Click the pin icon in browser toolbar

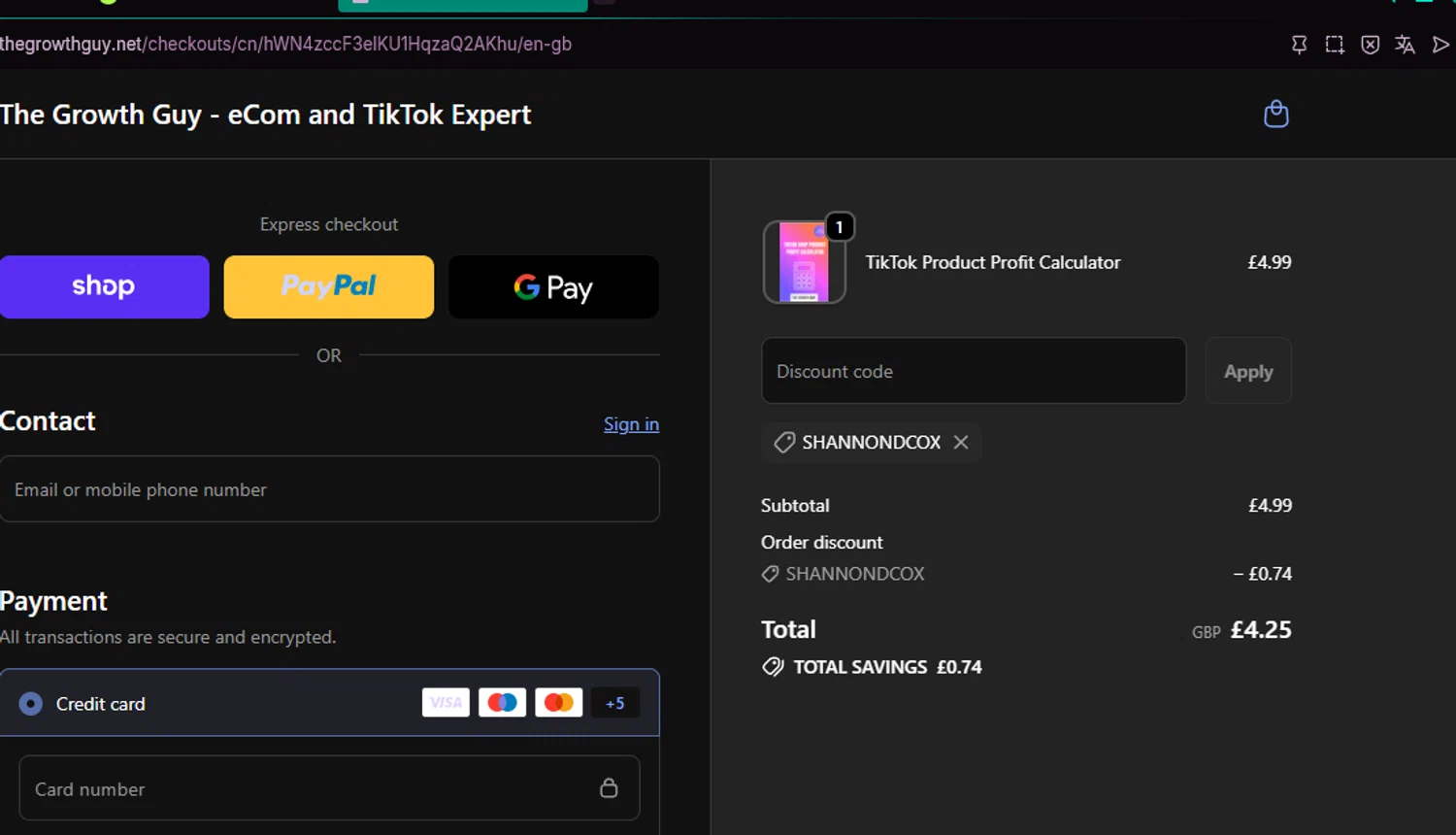[1299, 45]
